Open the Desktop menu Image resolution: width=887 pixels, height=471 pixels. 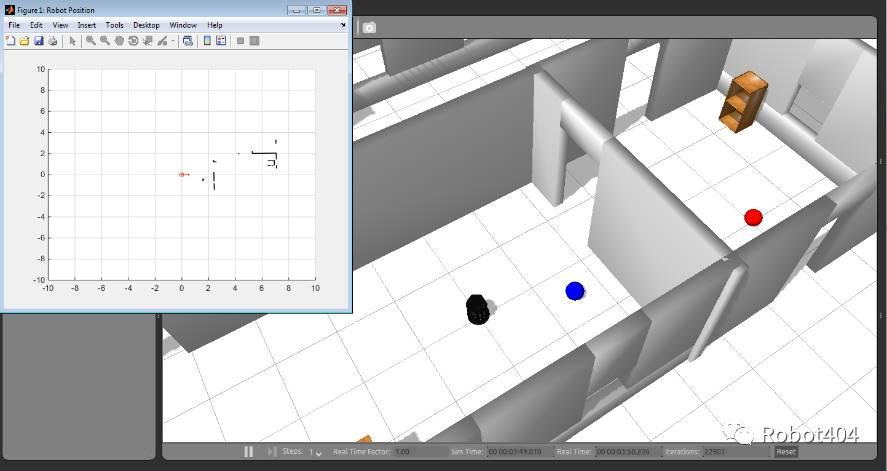(147, 25)
